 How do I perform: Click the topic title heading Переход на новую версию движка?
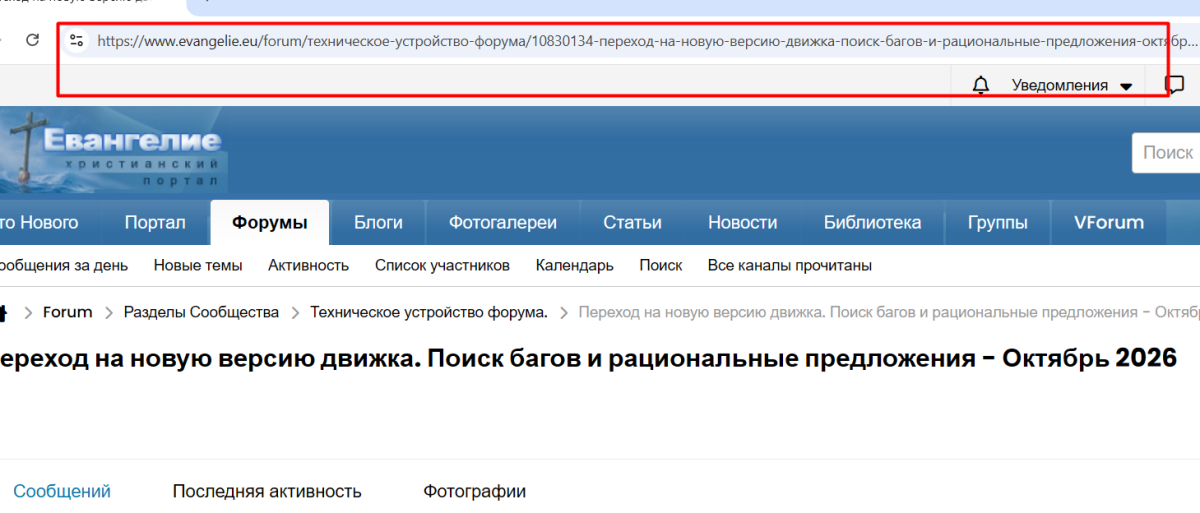(588, 358)
